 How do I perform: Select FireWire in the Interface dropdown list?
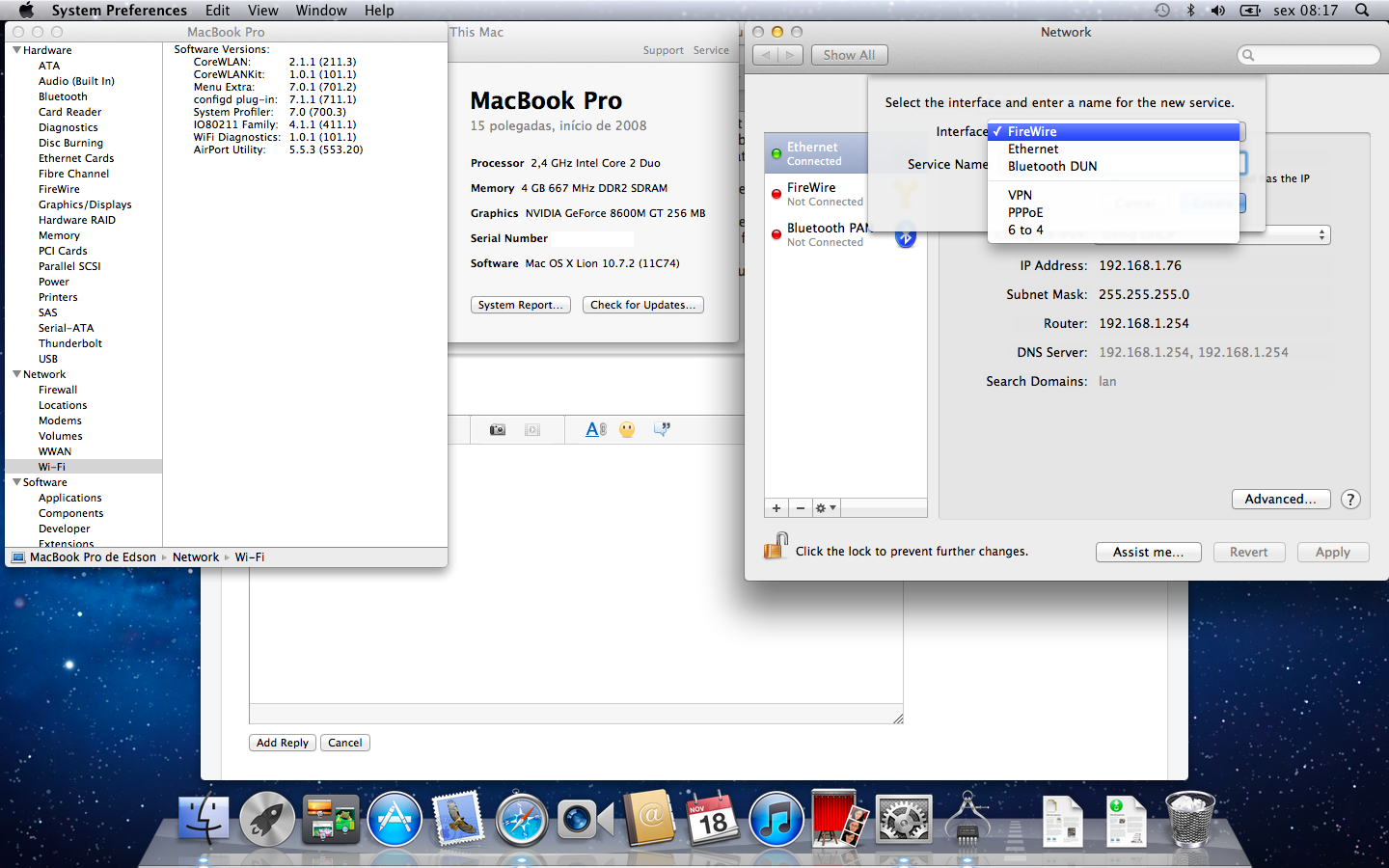[1113, 132]
